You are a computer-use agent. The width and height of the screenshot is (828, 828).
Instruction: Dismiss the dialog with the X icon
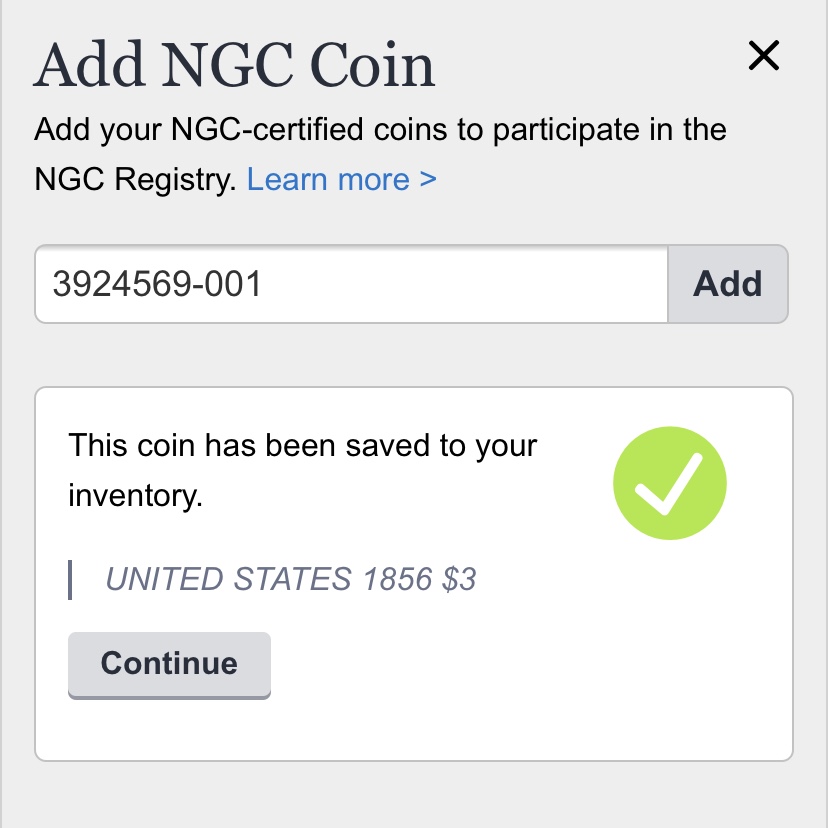pyautogui.click(x=764, y=55)
